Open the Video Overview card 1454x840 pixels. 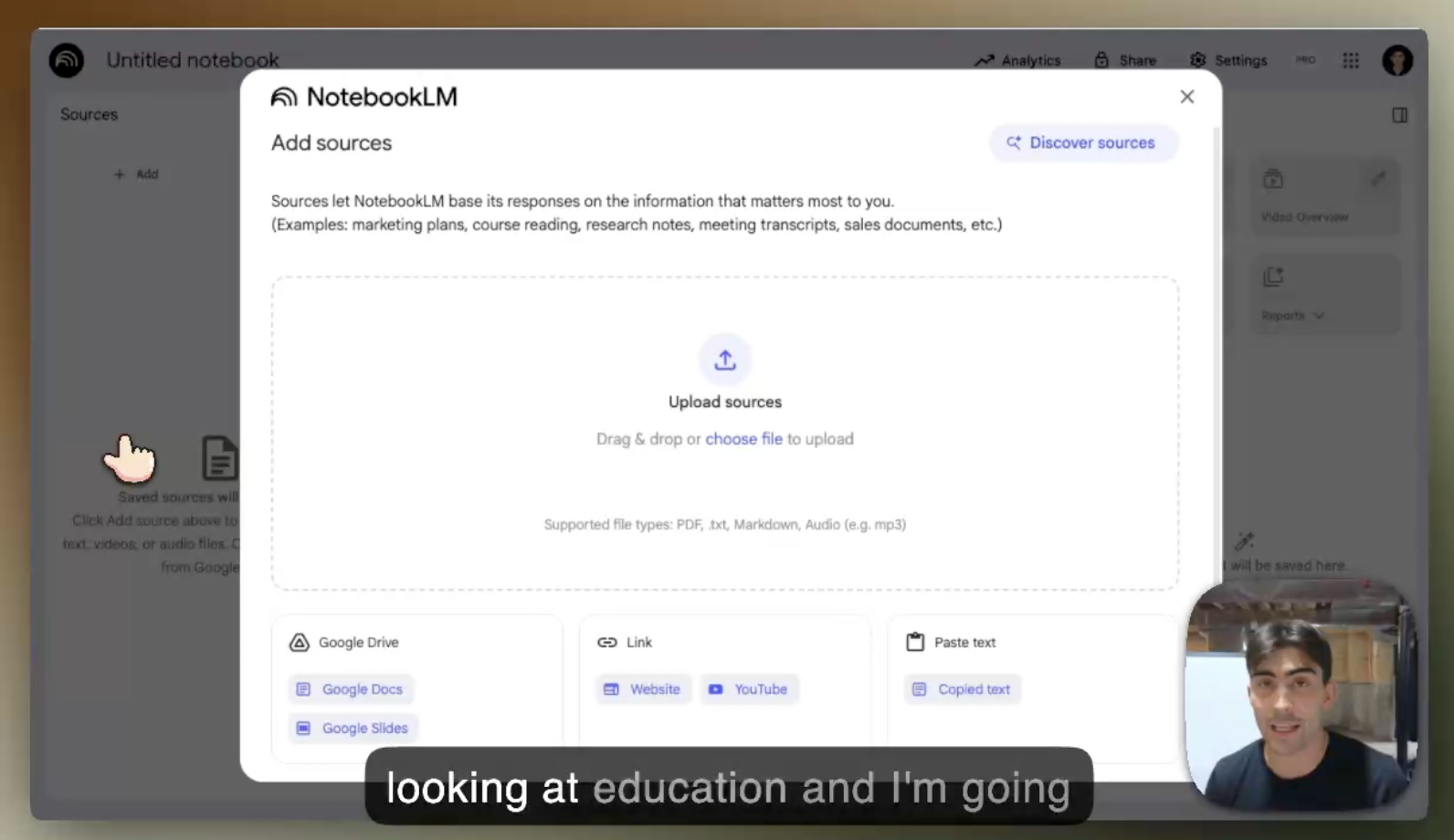pyautogui.click(x=1323, y=198)
